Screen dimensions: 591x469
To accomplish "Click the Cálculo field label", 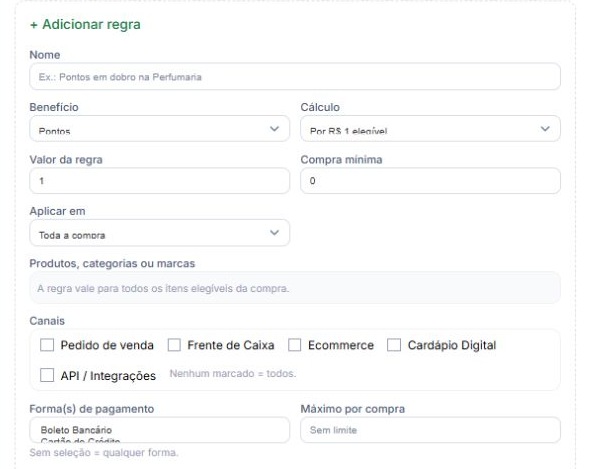I will click(x=320, y=107).
